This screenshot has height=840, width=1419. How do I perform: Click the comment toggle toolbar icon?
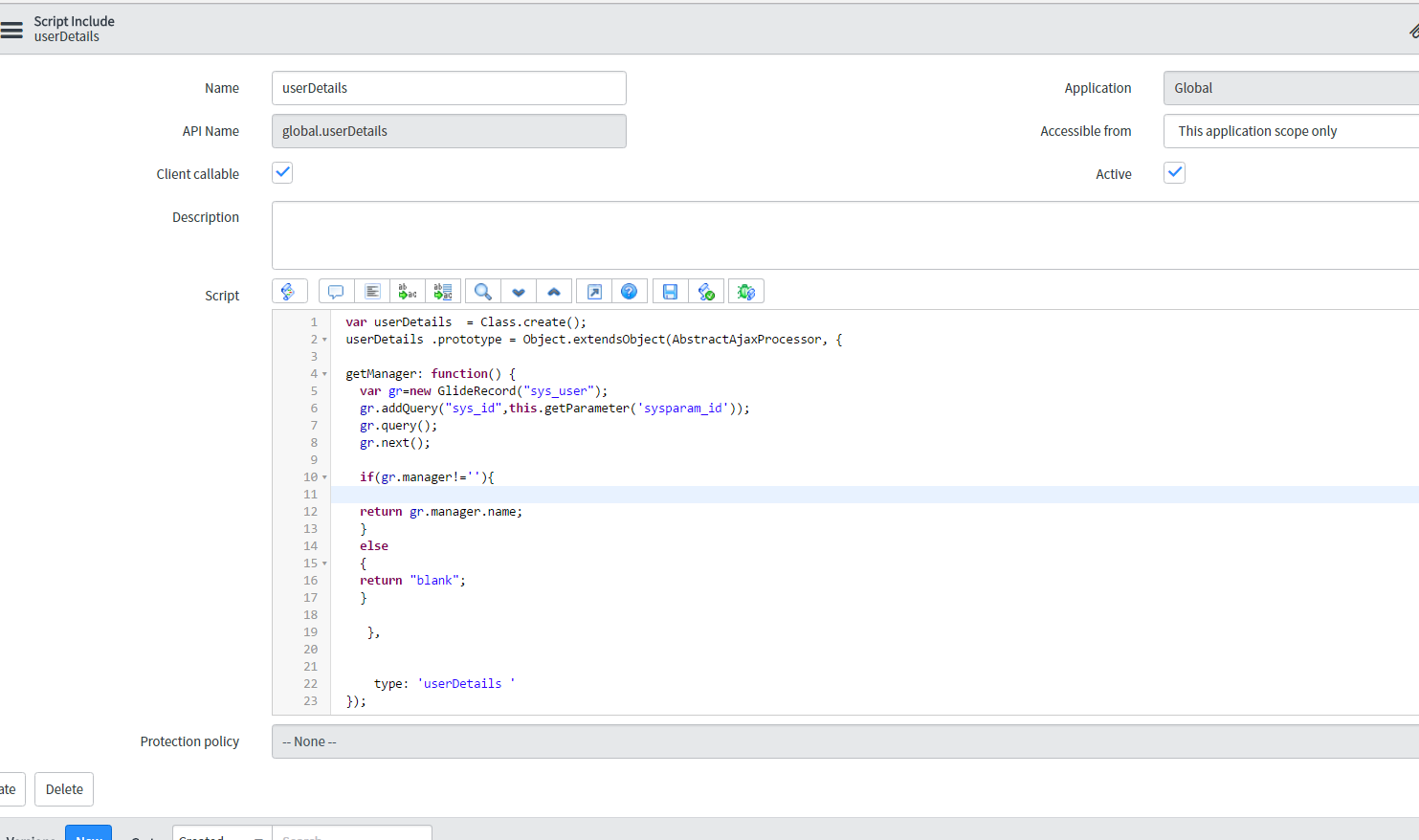(336, 292)
